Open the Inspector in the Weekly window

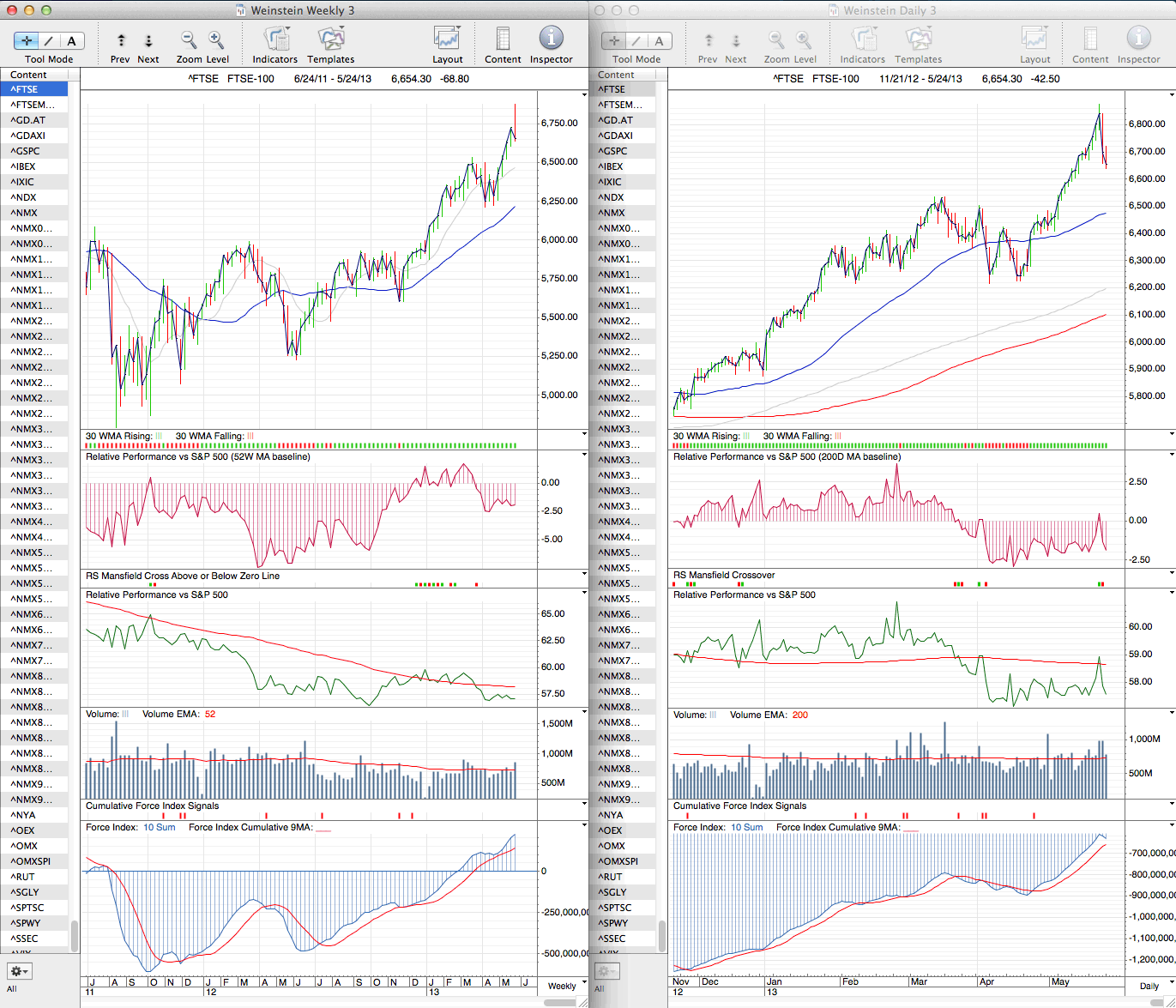[551, 40]
